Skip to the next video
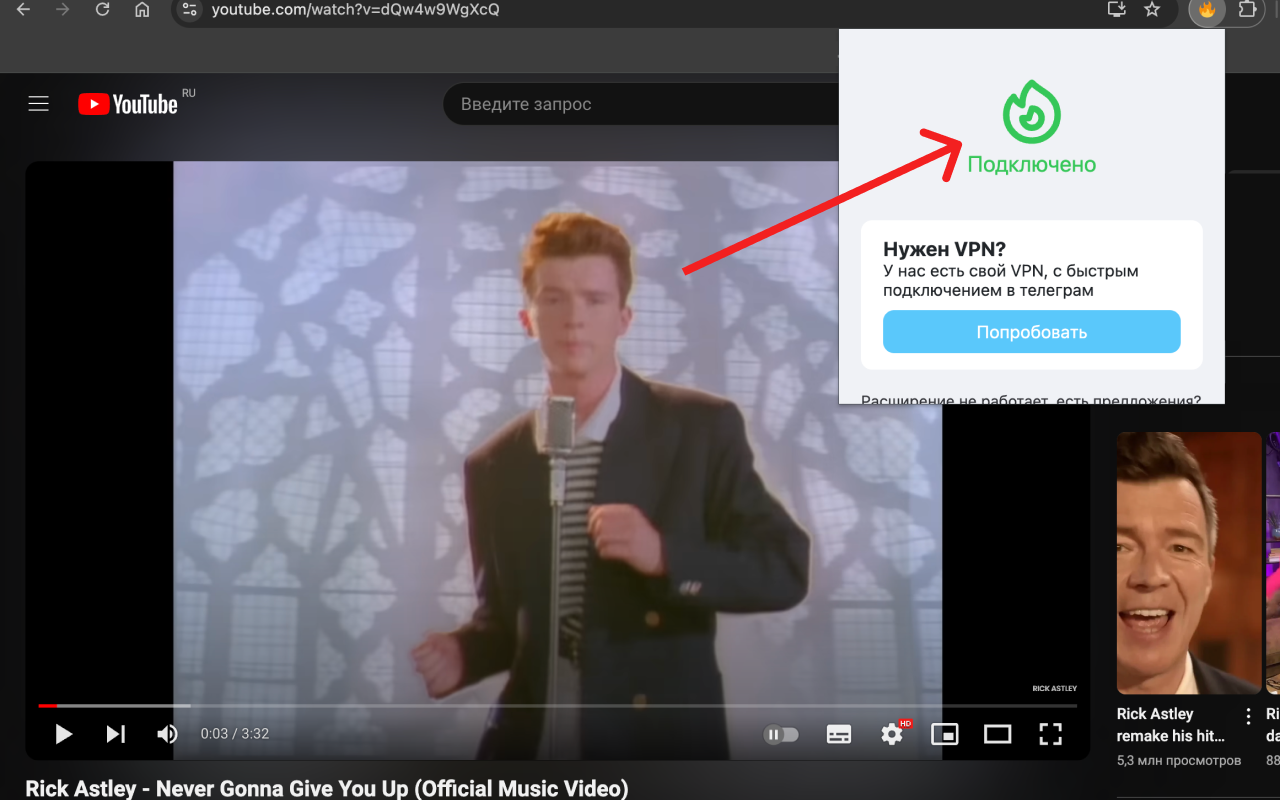 point(115,733)
